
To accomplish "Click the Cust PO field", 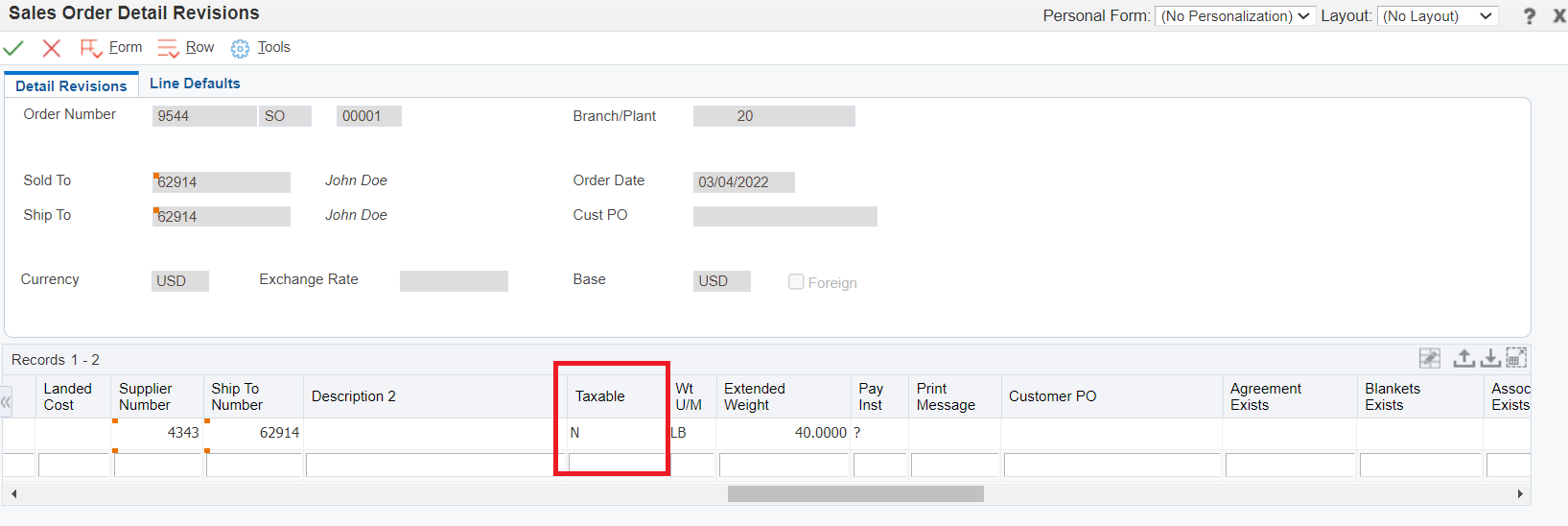I will tap(785, 217).
